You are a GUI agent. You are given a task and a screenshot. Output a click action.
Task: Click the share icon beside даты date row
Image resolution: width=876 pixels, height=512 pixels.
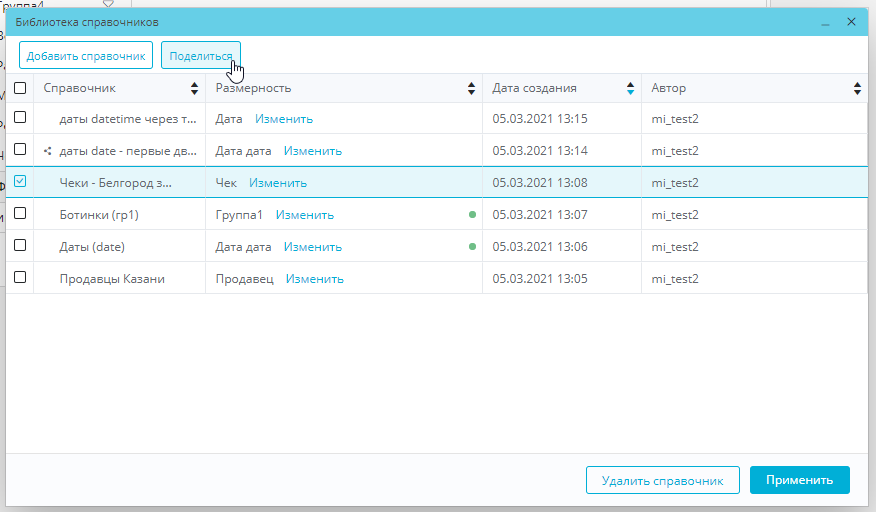coord(48,151)
